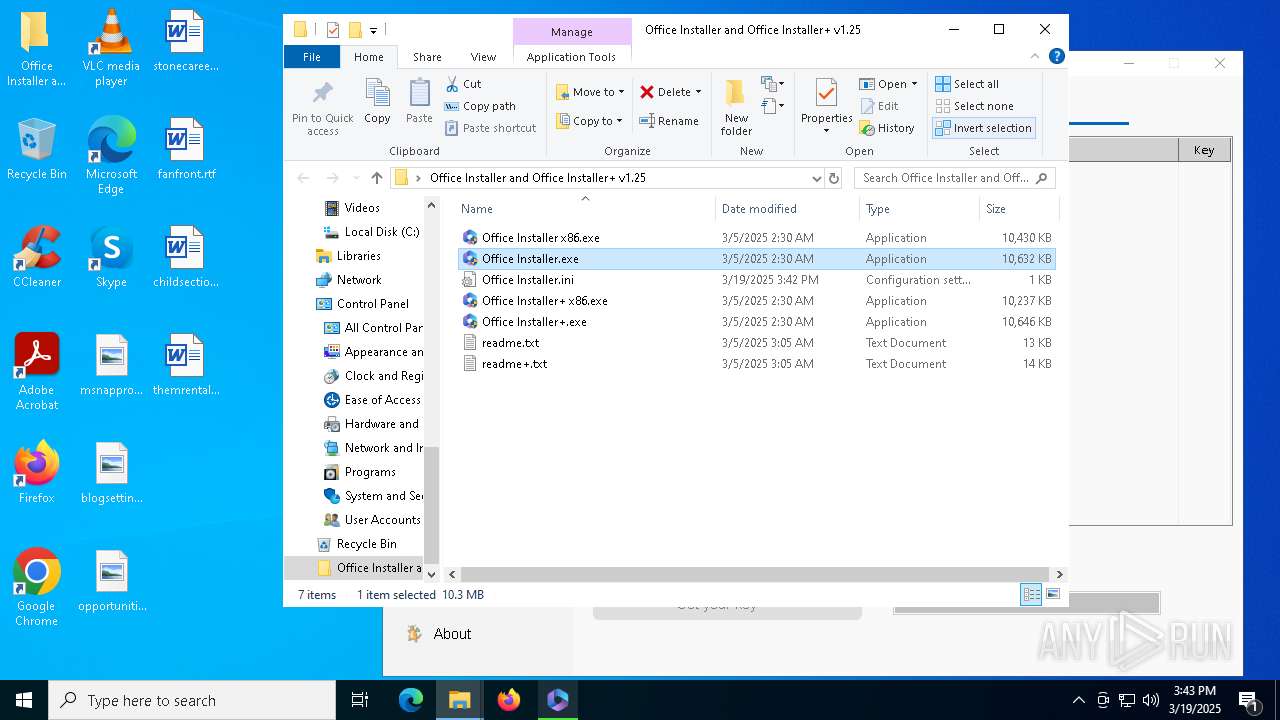The image size is (1280, 720).
Task: Go up one folder level arrow
Action: pos(376,178)
